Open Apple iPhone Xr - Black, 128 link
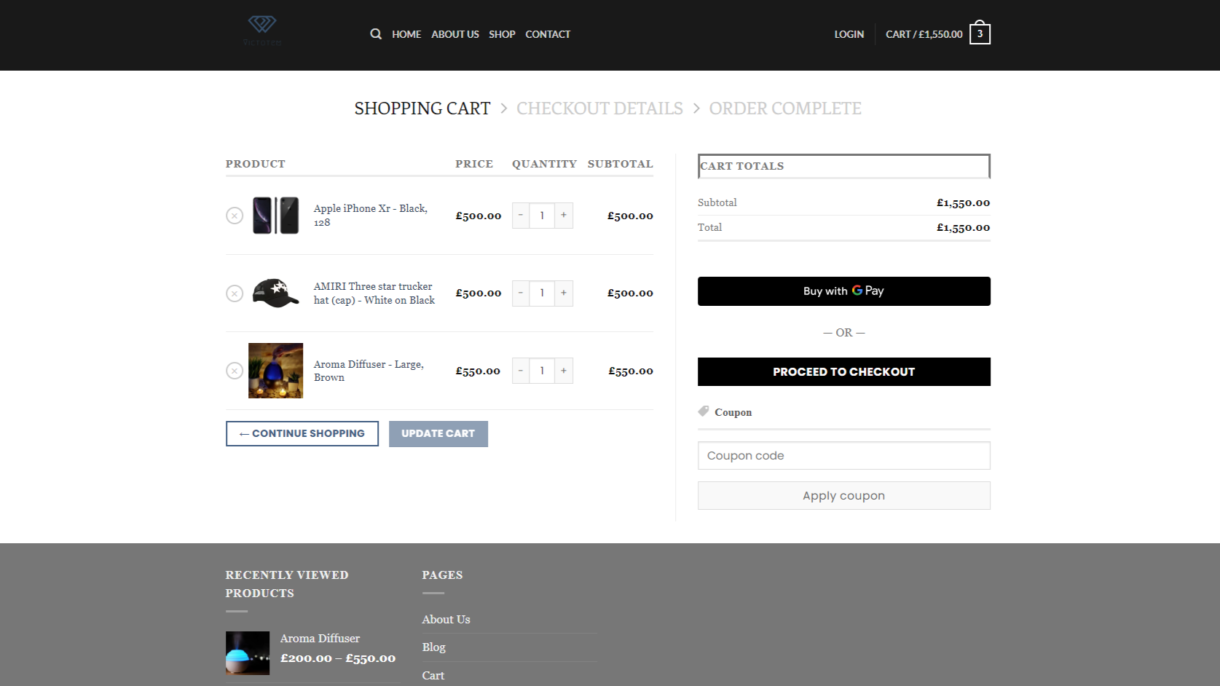 371,215
